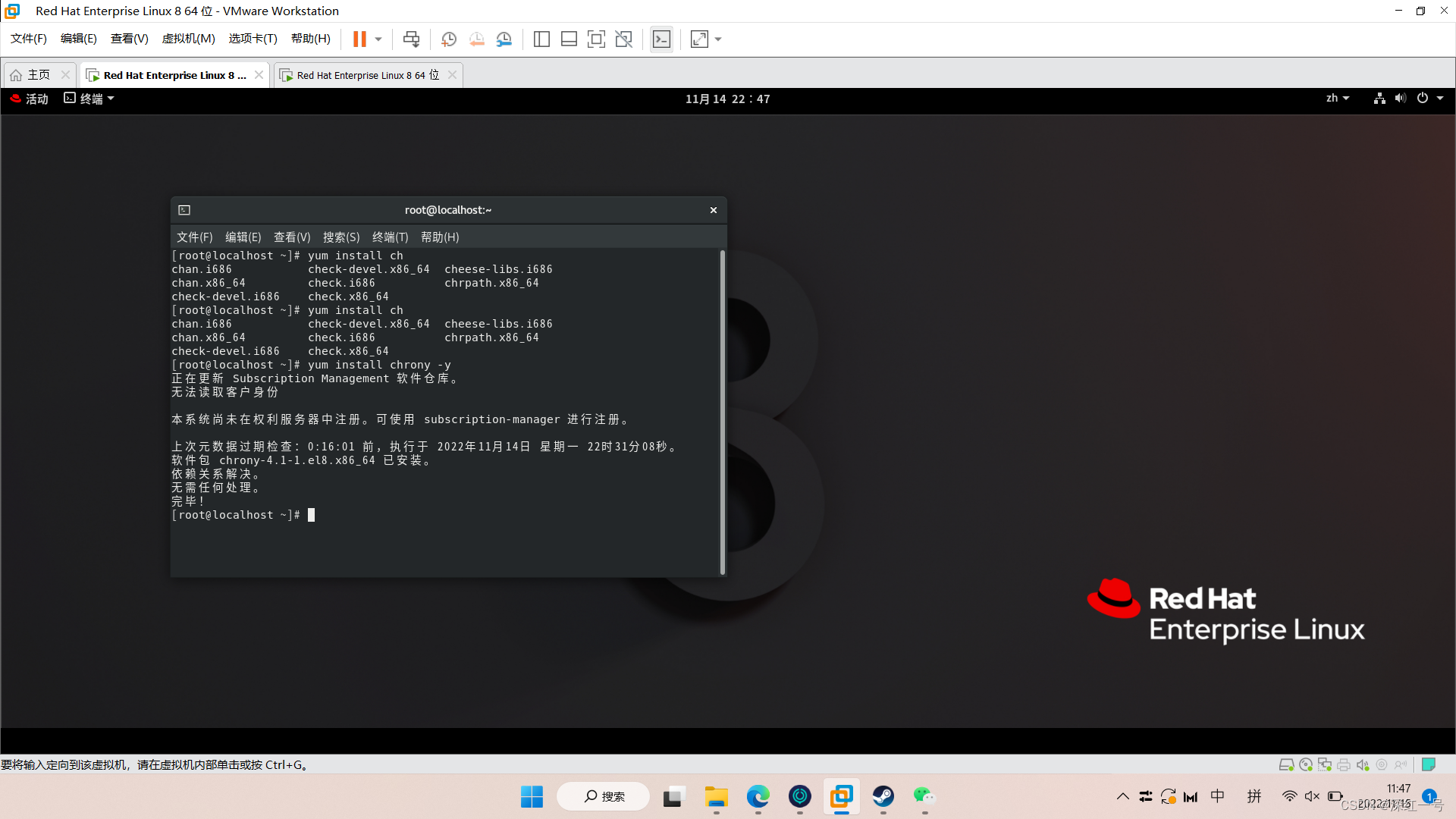Open terminal's 搜索(S) menu
This screenshot has width=1456, height=819.
tap(341, 237)
